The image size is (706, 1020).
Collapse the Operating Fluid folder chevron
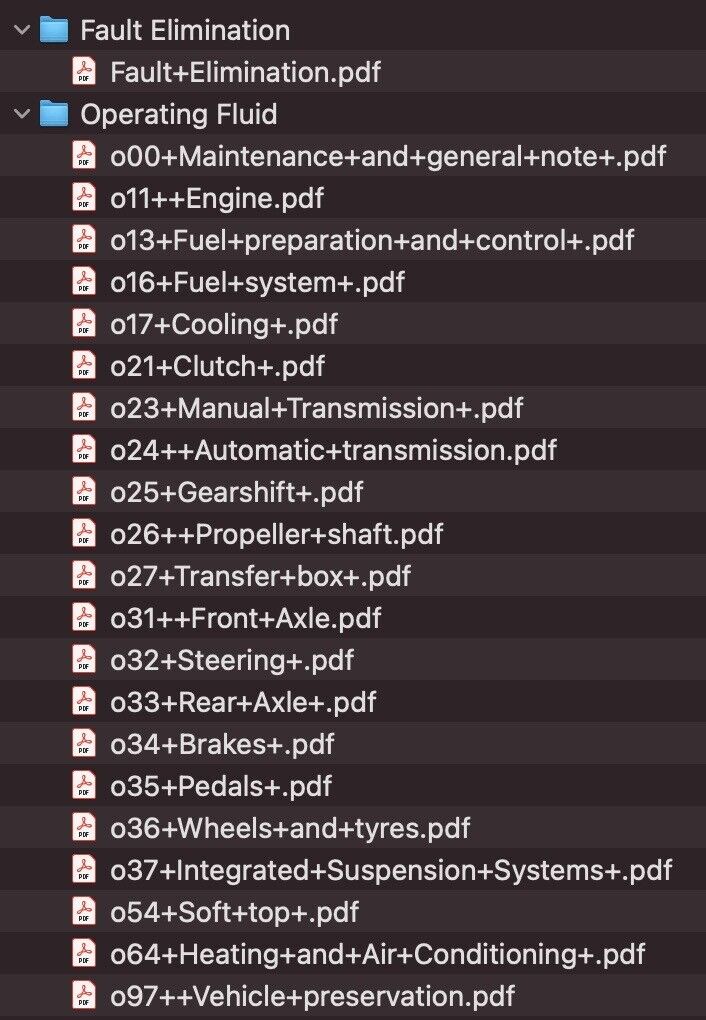click(x=21, y=114)
